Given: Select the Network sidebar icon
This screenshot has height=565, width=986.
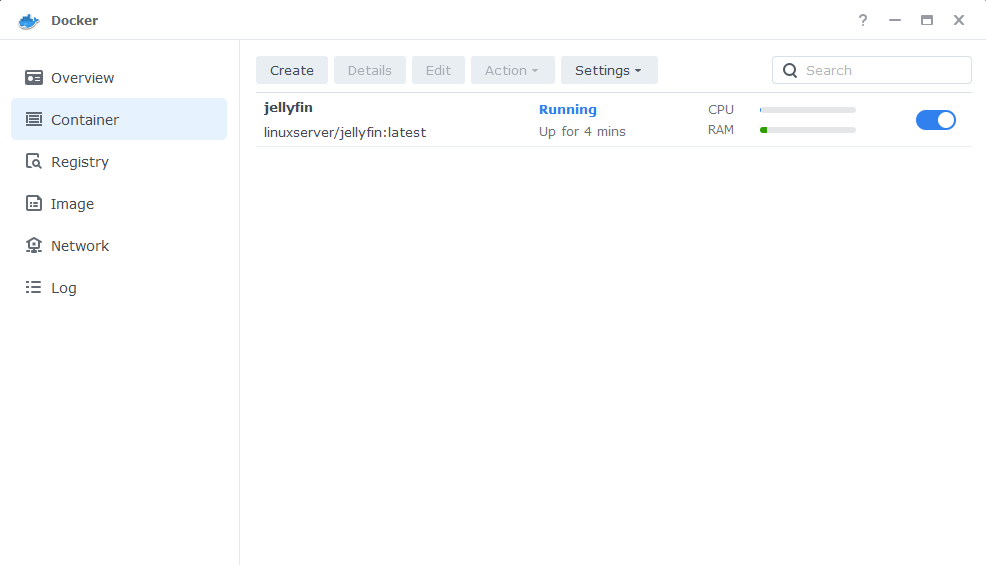Looking at the screenshot, I should click(34, 245).
